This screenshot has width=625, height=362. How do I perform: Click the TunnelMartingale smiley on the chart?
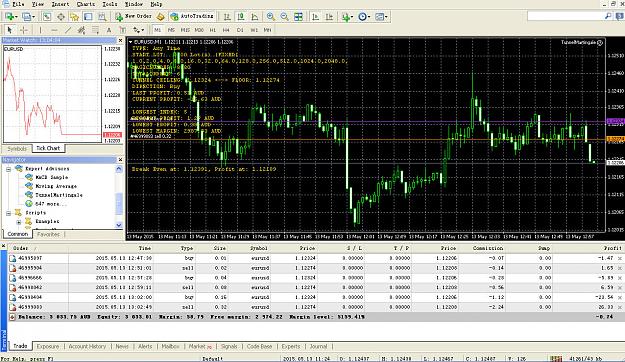(600, 42)
